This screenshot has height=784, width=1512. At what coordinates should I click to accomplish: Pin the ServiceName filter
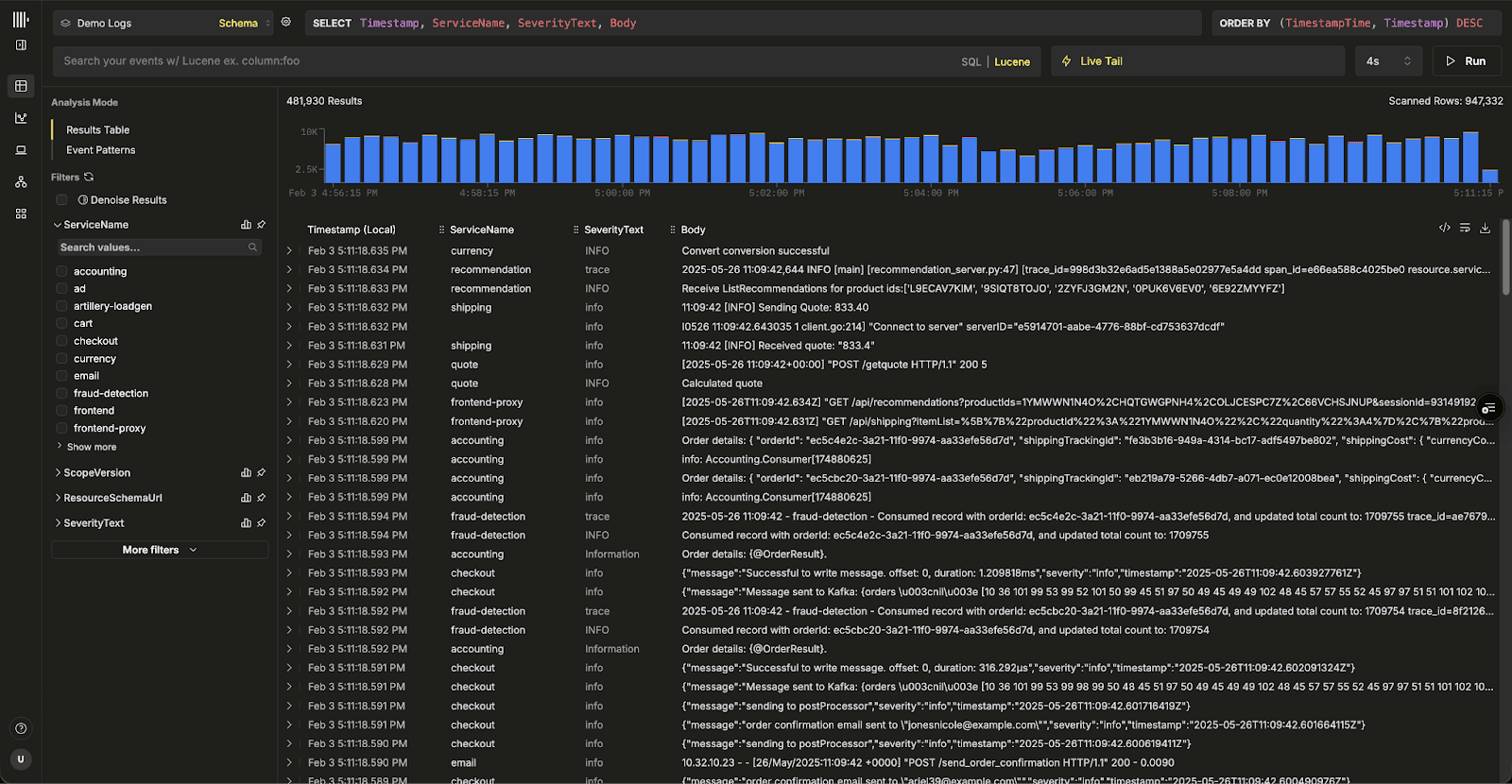(262, 225)
